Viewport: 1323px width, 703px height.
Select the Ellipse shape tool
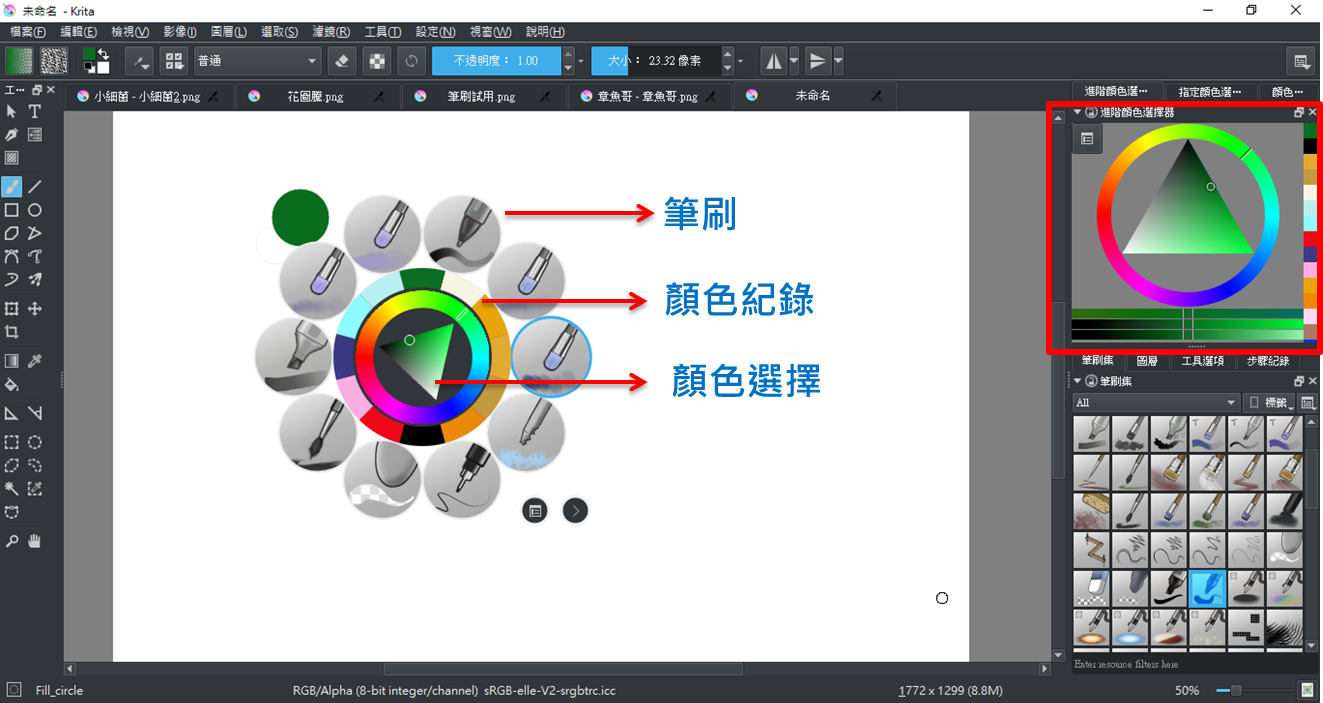[x=35, y=210]
